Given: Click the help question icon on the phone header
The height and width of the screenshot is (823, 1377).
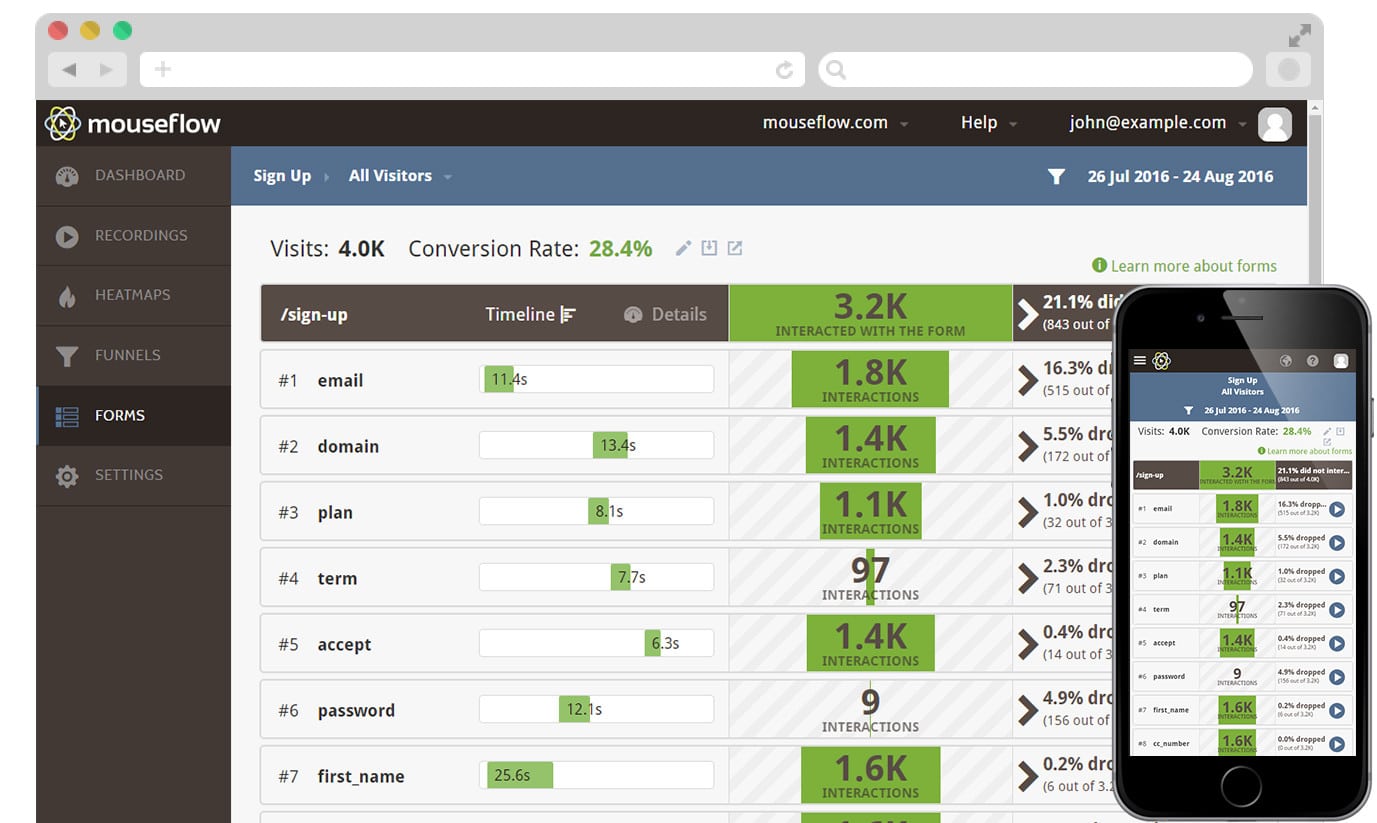Looking at the screenshot, I should coord(1313,361).
